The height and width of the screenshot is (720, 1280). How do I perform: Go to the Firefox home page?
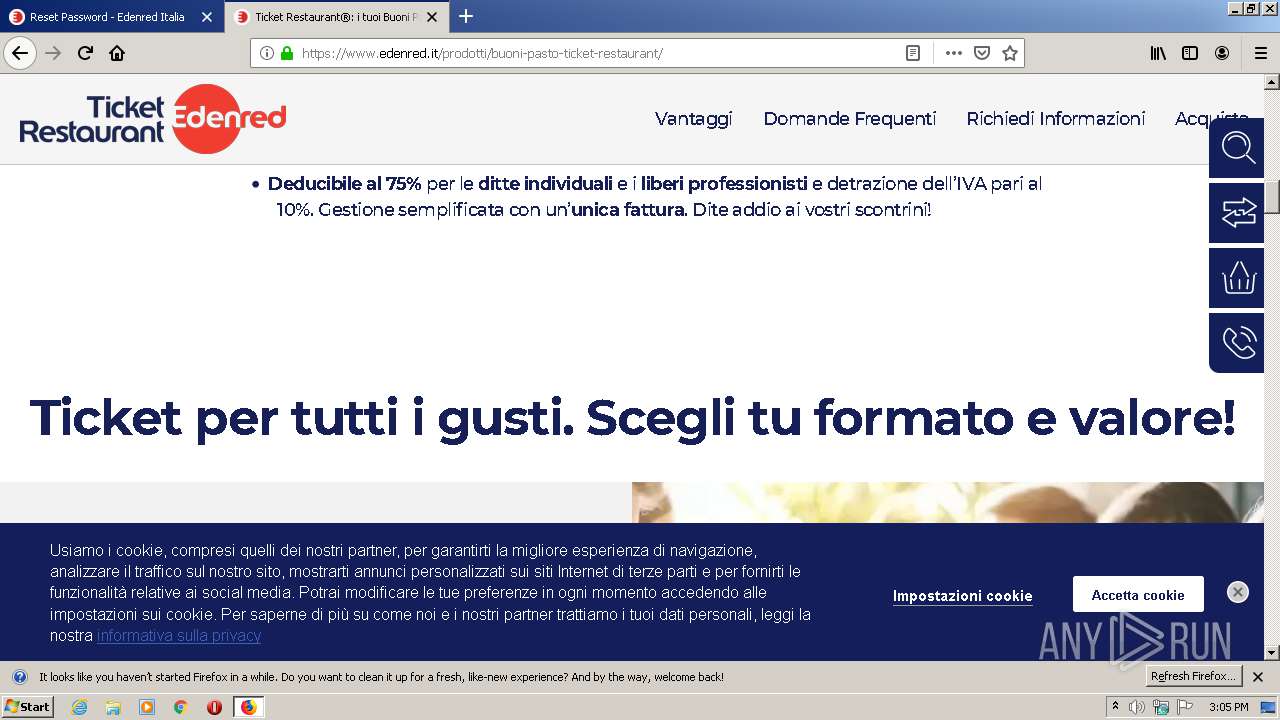tap(117, 53)
